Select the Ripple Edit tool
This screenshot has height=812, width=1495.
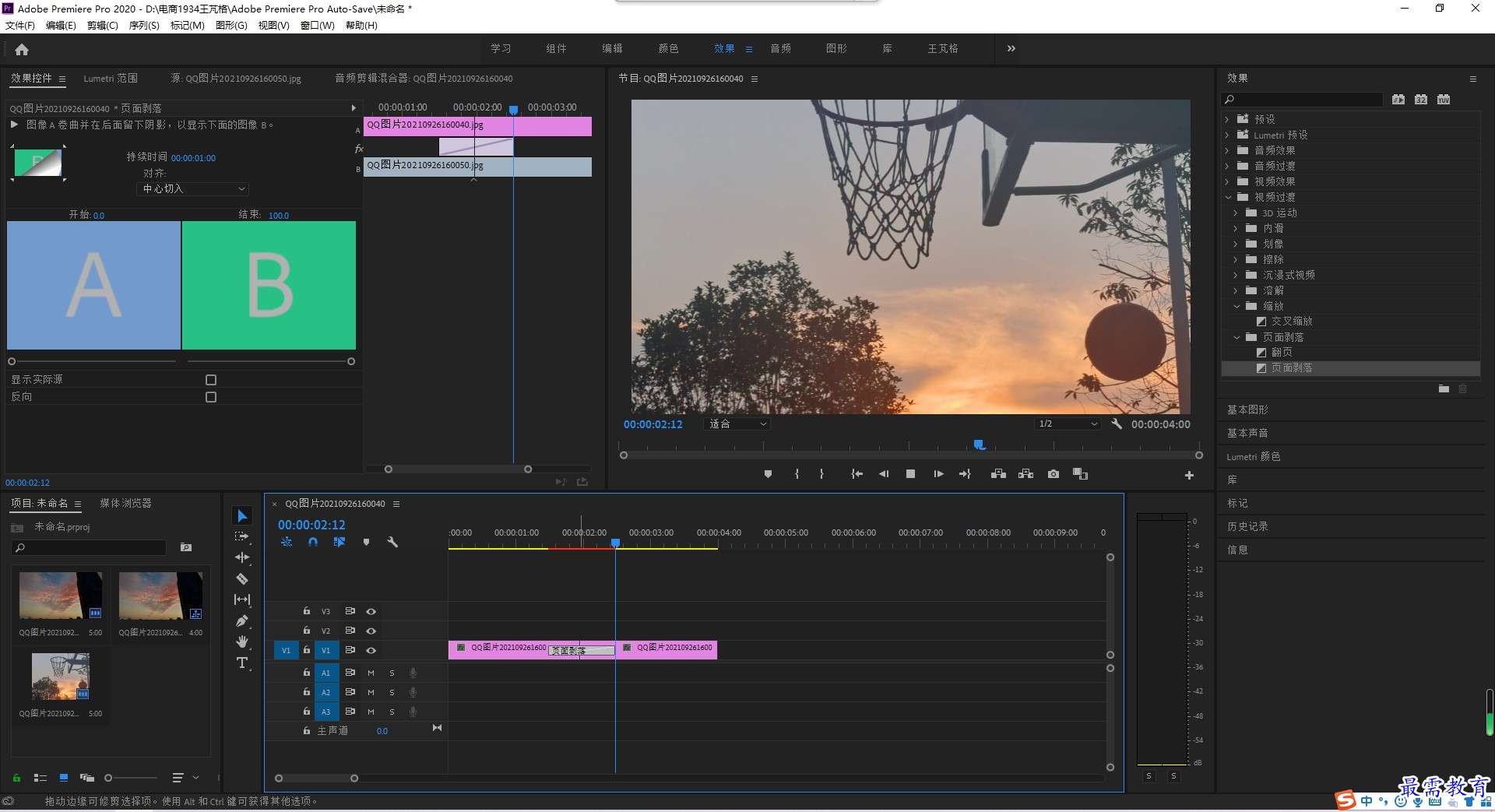point(242,557)
